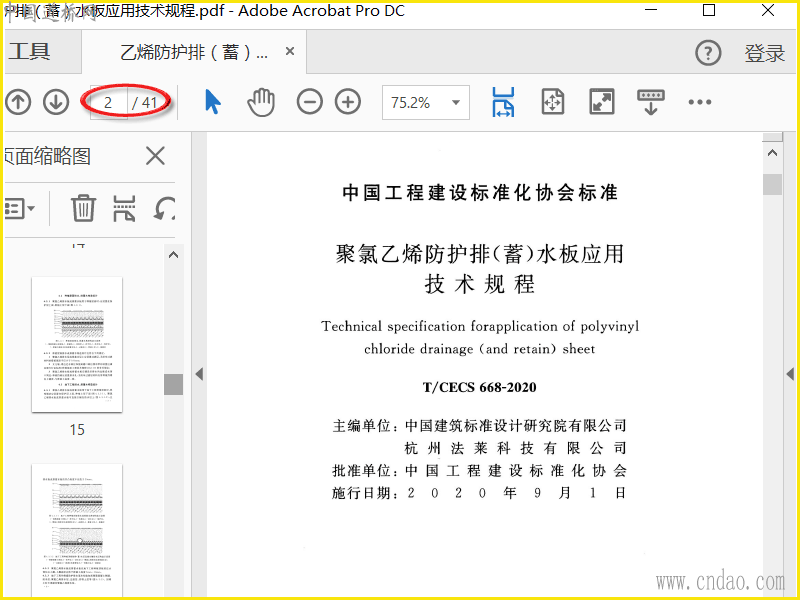Screen dimensions: 800x600
Task: Click thumbnail panel scroll up arrow
Action: click(173, 255)
